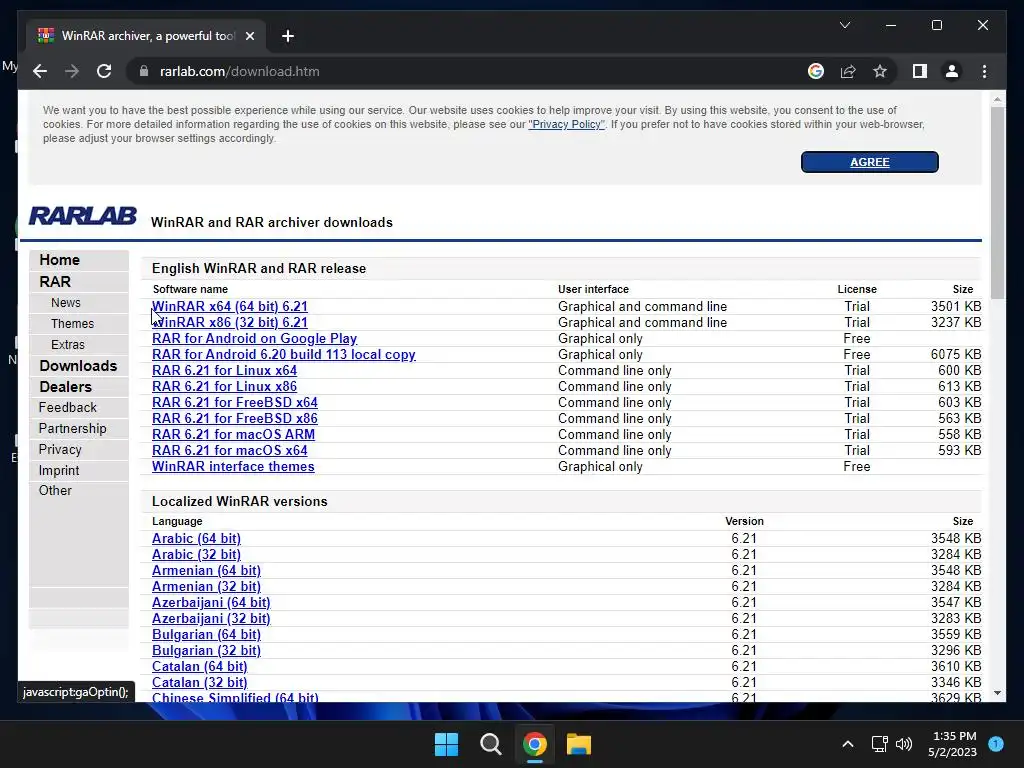Open Other in the sidebar
The image size is (1024, 768).
coord(55,490)
